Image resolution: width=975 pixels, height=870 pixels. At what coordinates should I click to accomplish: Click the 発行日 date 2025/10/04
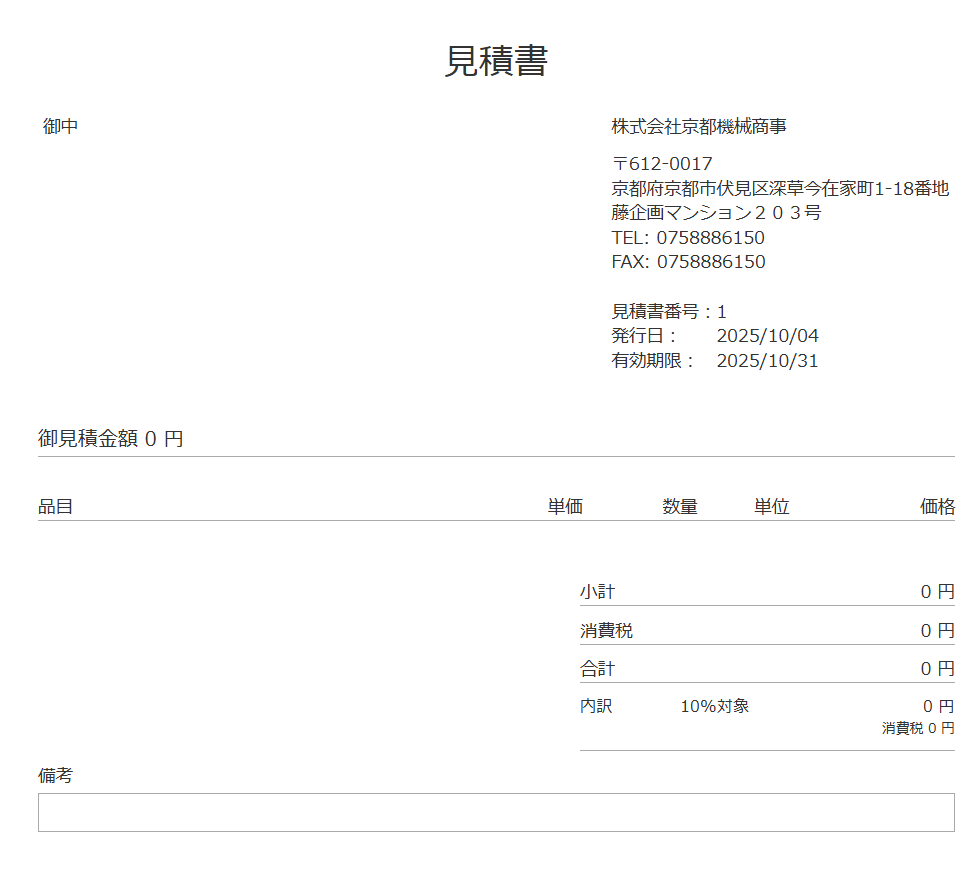(767, 336)
